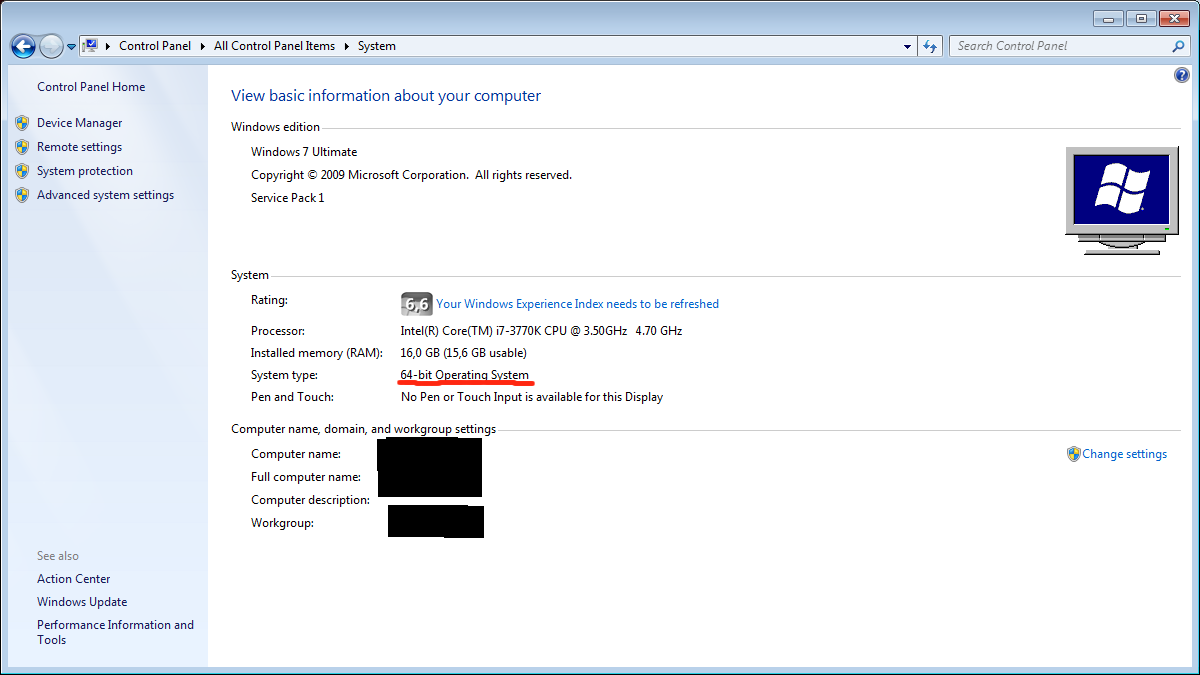Screen dimensions: 1200x675
Task: Click the shield icon beside Device Manager
Action: (22, 123)
